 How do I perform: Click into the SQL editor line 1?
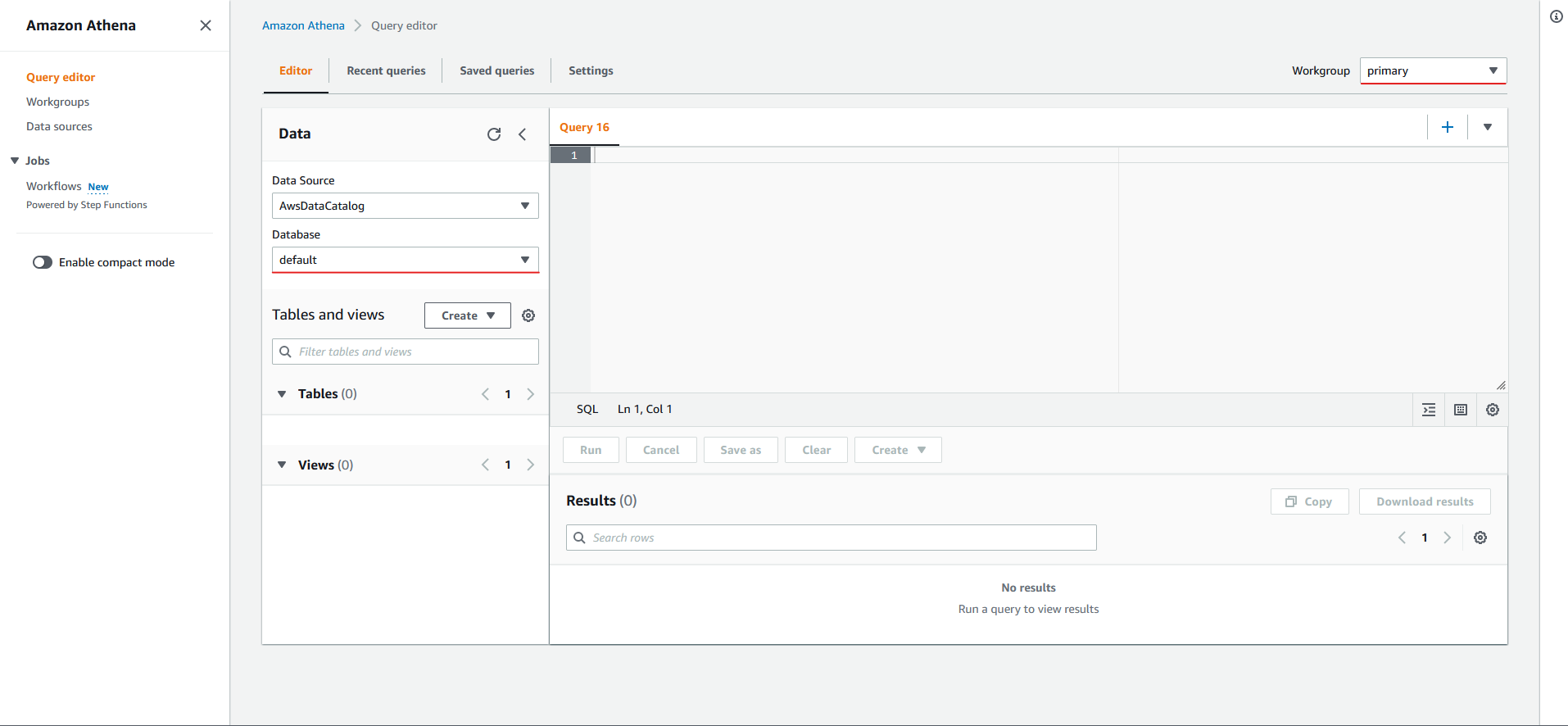[1049, 155]
